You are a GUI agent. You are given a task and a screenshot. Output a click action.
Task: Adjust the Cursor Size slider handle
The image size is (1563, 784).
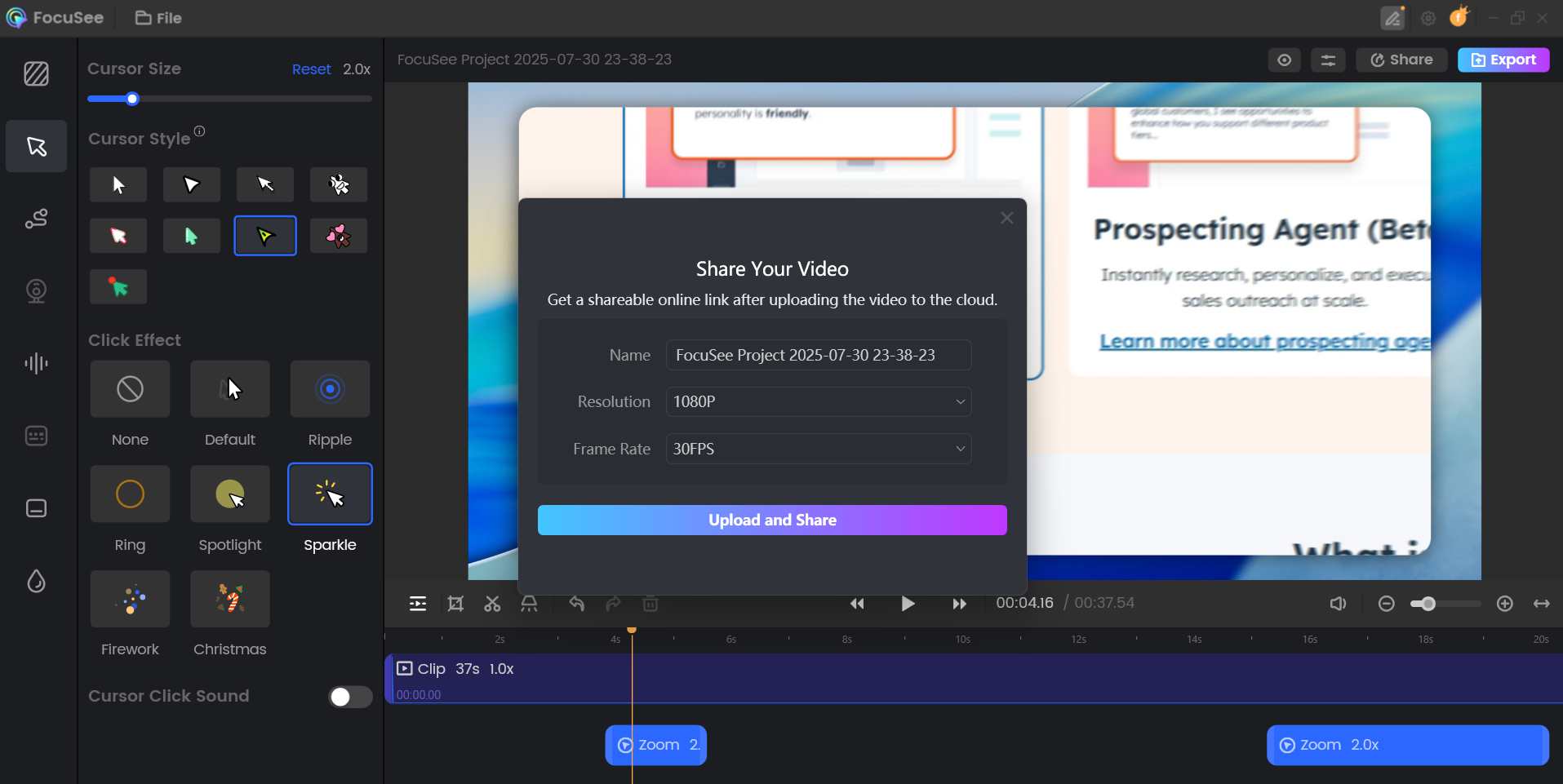[132, 99]
